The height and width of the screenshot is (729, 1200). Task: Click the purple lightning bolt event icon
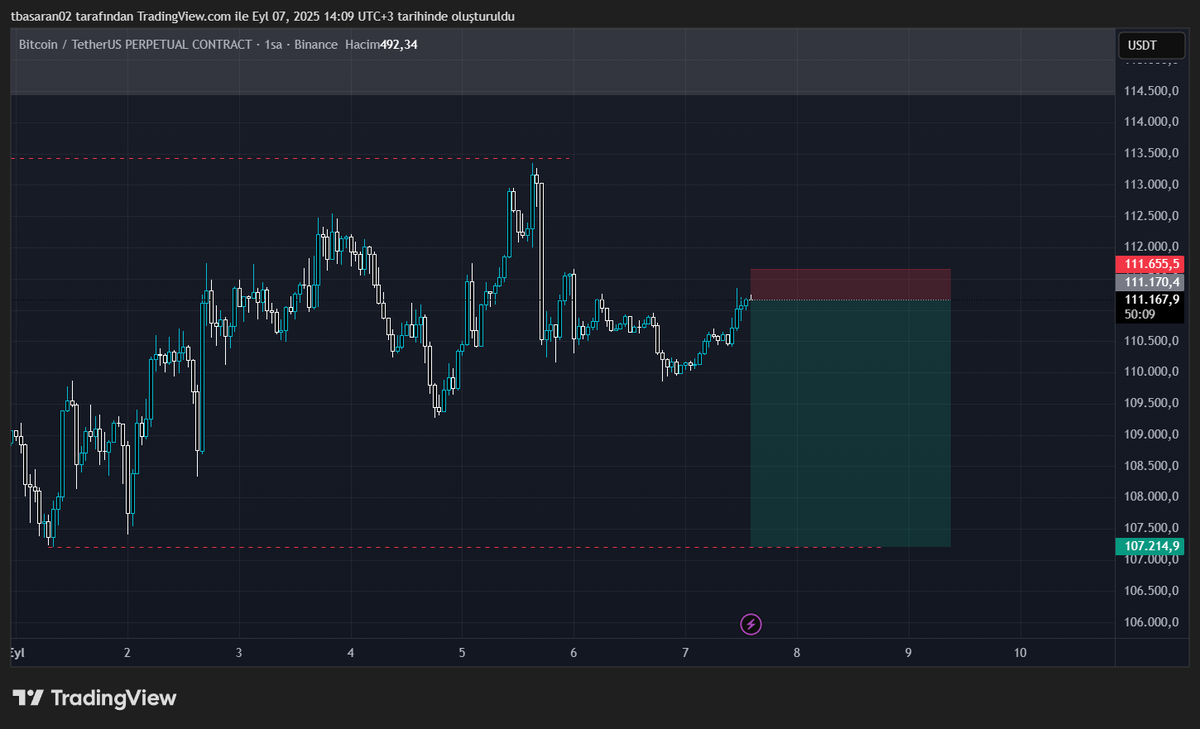coord(750,625)
